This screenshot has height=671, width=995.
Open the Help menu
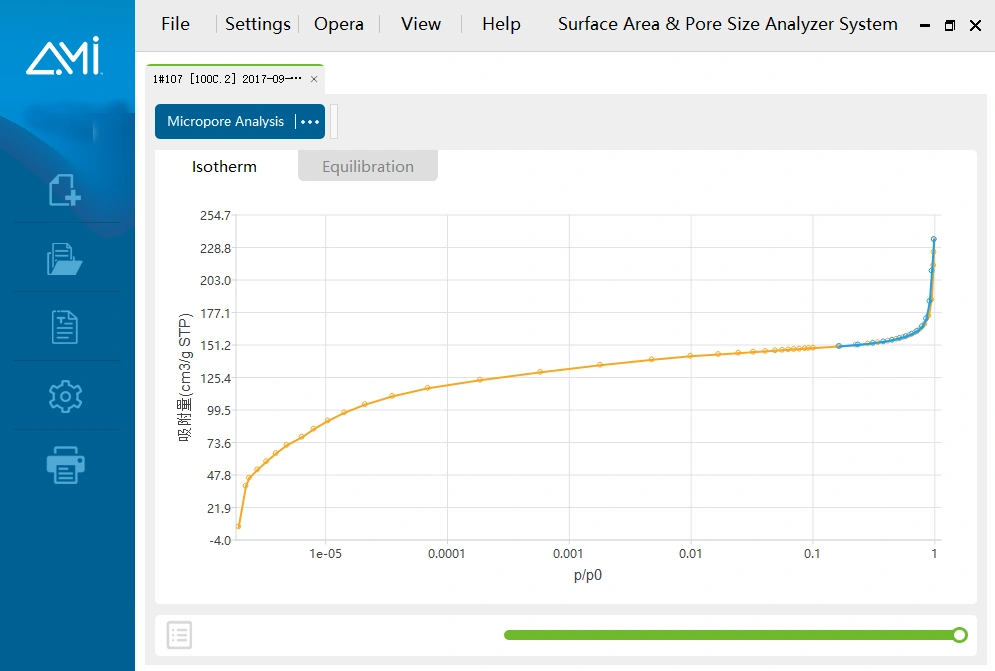pos(501,25)
